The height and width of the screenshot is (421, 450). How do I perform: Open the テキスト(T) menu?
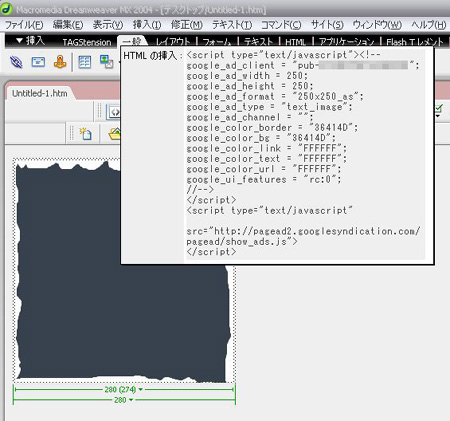pos(232,25)
